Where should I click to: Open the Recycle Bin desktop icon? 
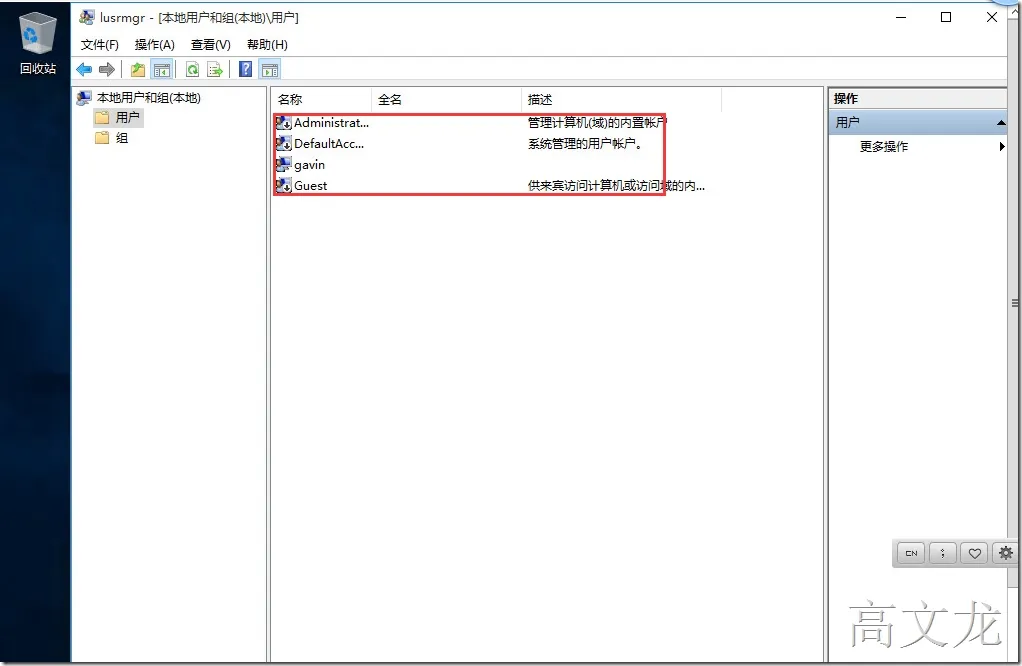click(x=38, y=44)
